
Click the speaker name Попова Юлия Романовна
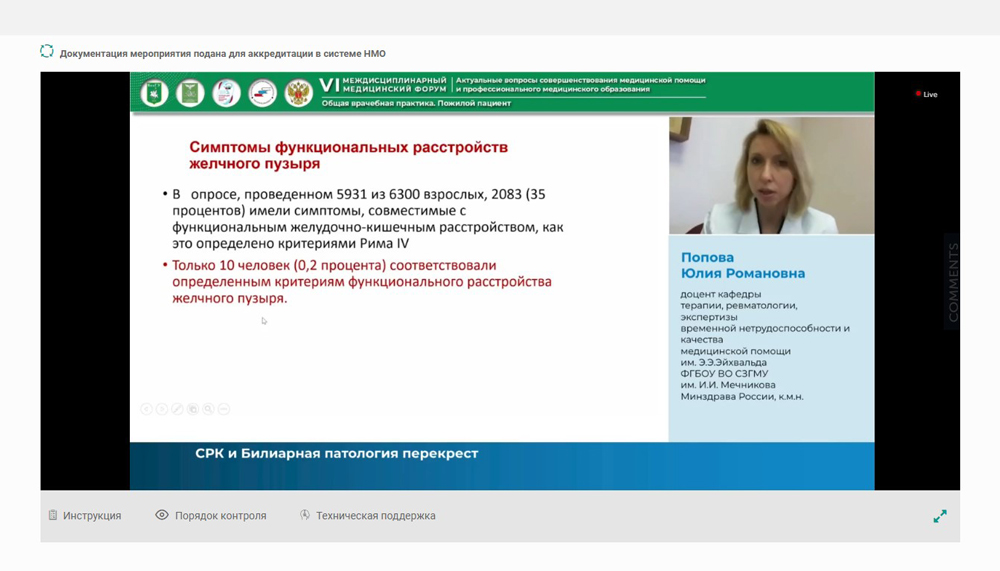click(742, 265)
